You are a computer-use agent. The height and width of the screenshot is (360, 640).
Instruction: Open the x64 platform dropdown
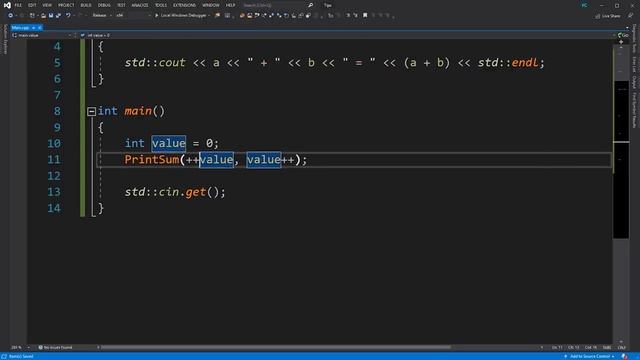[133, 16]
